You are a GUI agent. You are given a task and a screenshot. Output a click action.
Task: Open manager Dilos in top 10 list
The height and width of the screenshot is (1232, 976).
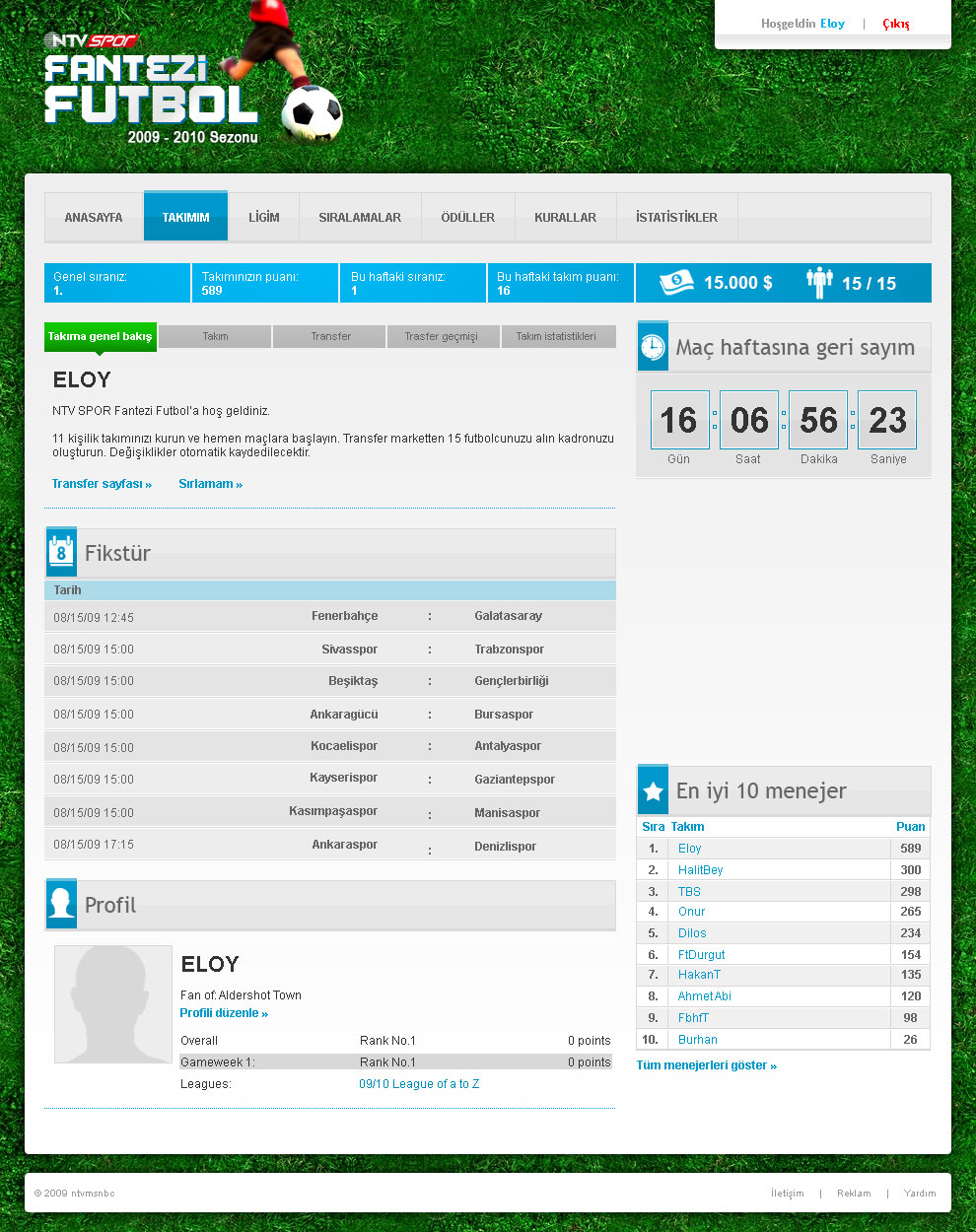click(692, 933)
